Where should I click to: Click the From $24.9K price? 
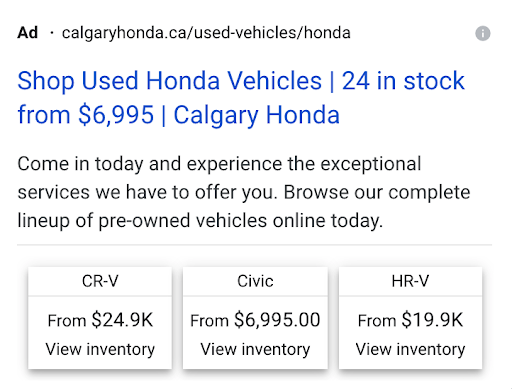pos(100,320)
